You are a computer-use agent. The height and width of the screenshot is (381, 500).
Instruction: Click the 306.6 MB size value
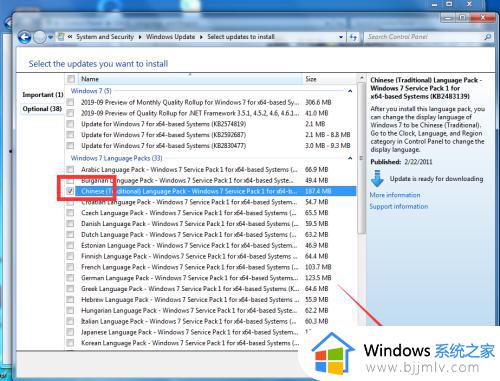[x=318, y=102]
